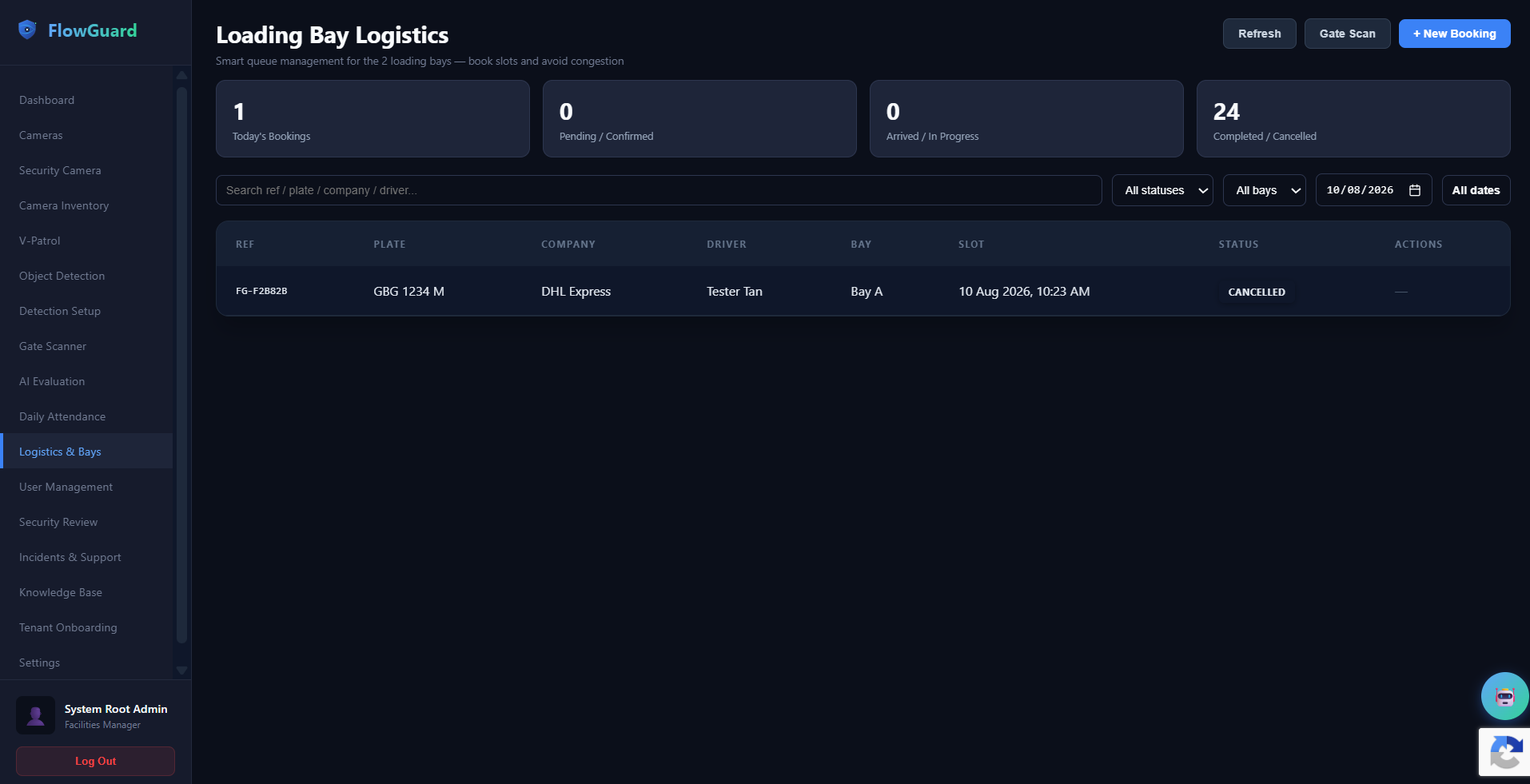
Task: Open User Management page
Action: [x=86, y=487]
